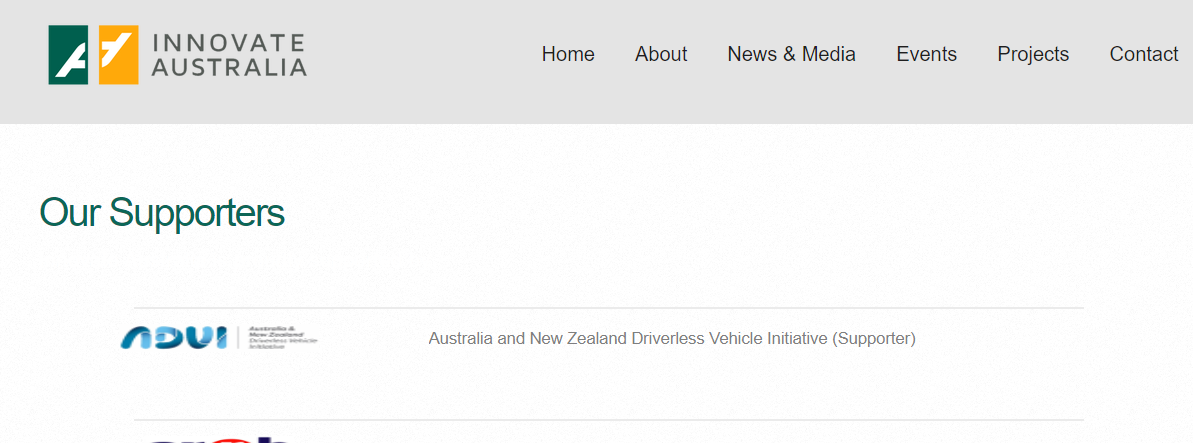The height and width of the screenshot is (443, 1193).
Task: Navigate to the Events page
Action: [926, 54]
